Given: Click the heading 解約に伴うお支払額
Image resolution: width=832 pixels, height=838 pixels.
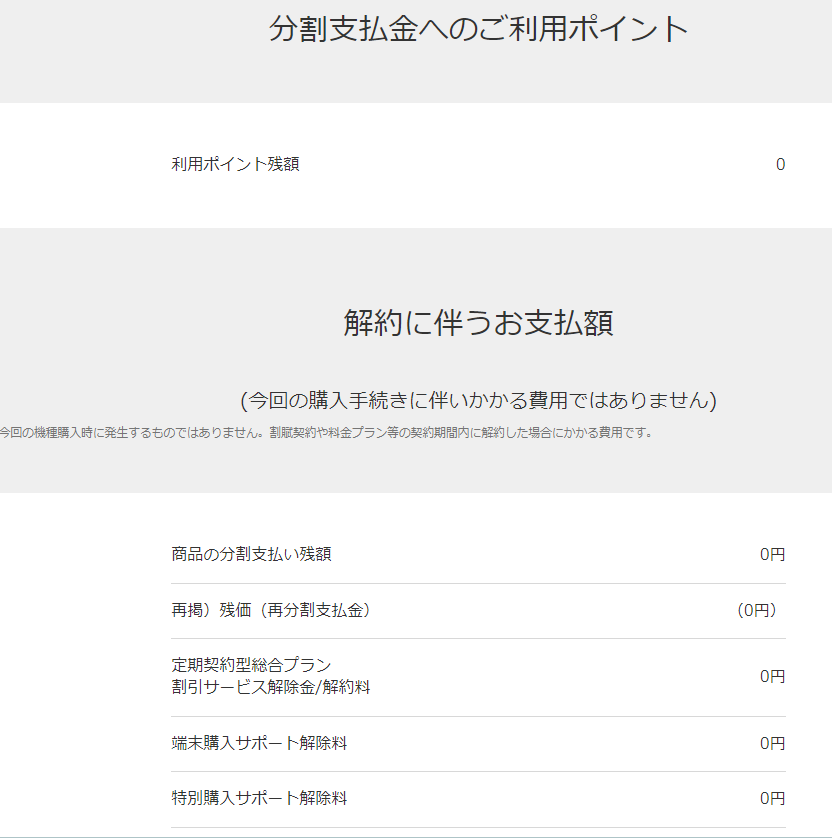Looking at the screenshot, I should tap(478, 323).
